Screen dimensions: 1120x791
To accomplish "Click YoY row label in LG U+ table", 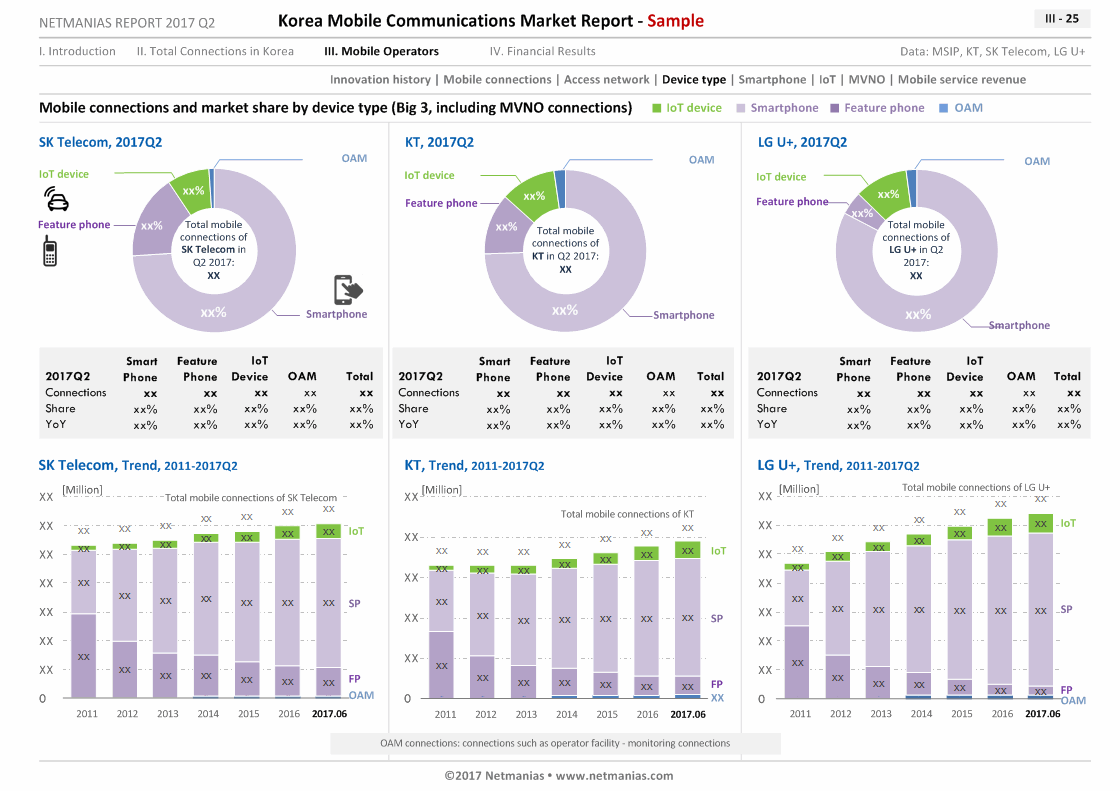I will click(x=767, y=424).
